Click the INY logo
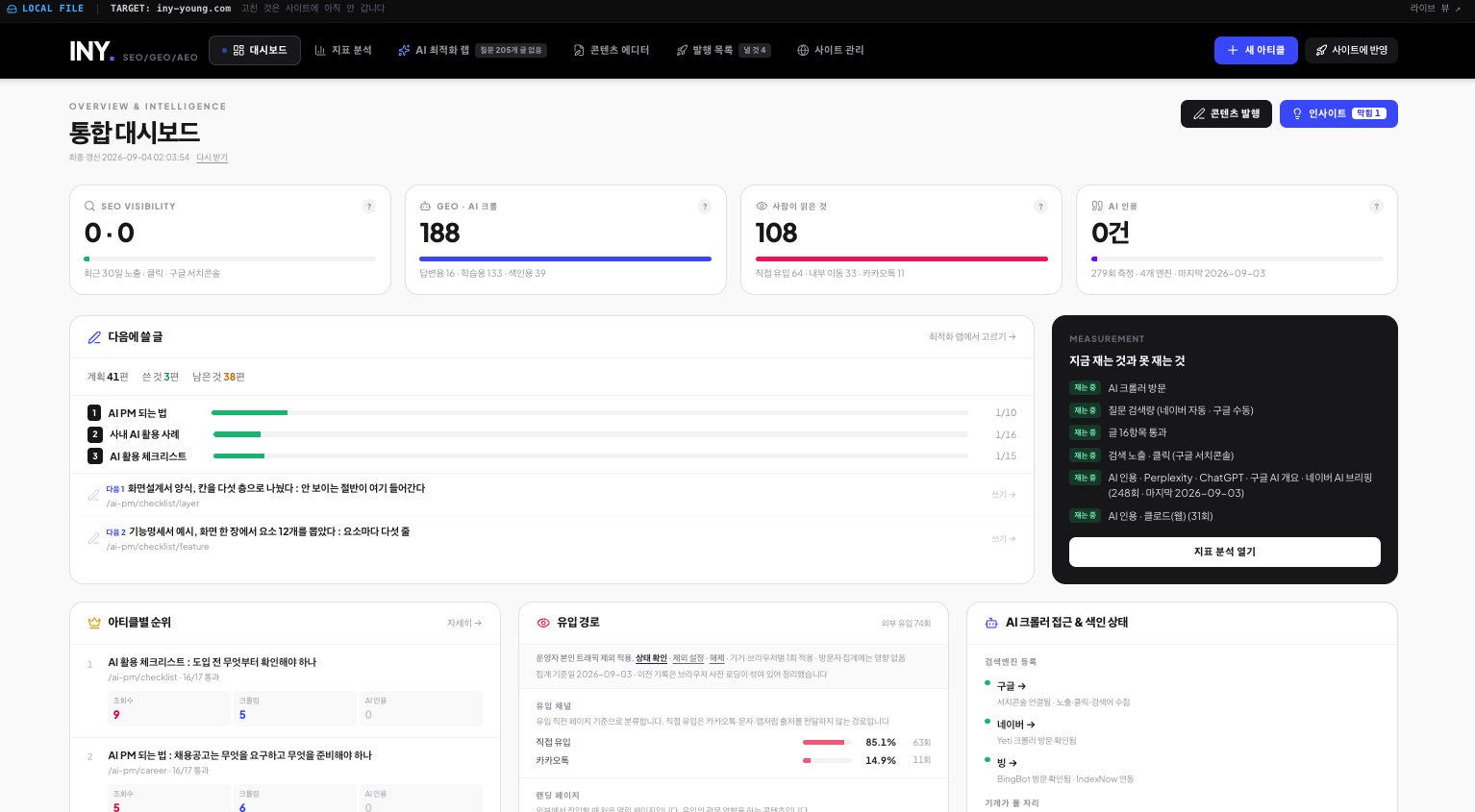Image resolution: width=1475 pixels, height=812 pixels. pyautogui.click(x=91, y=51)
